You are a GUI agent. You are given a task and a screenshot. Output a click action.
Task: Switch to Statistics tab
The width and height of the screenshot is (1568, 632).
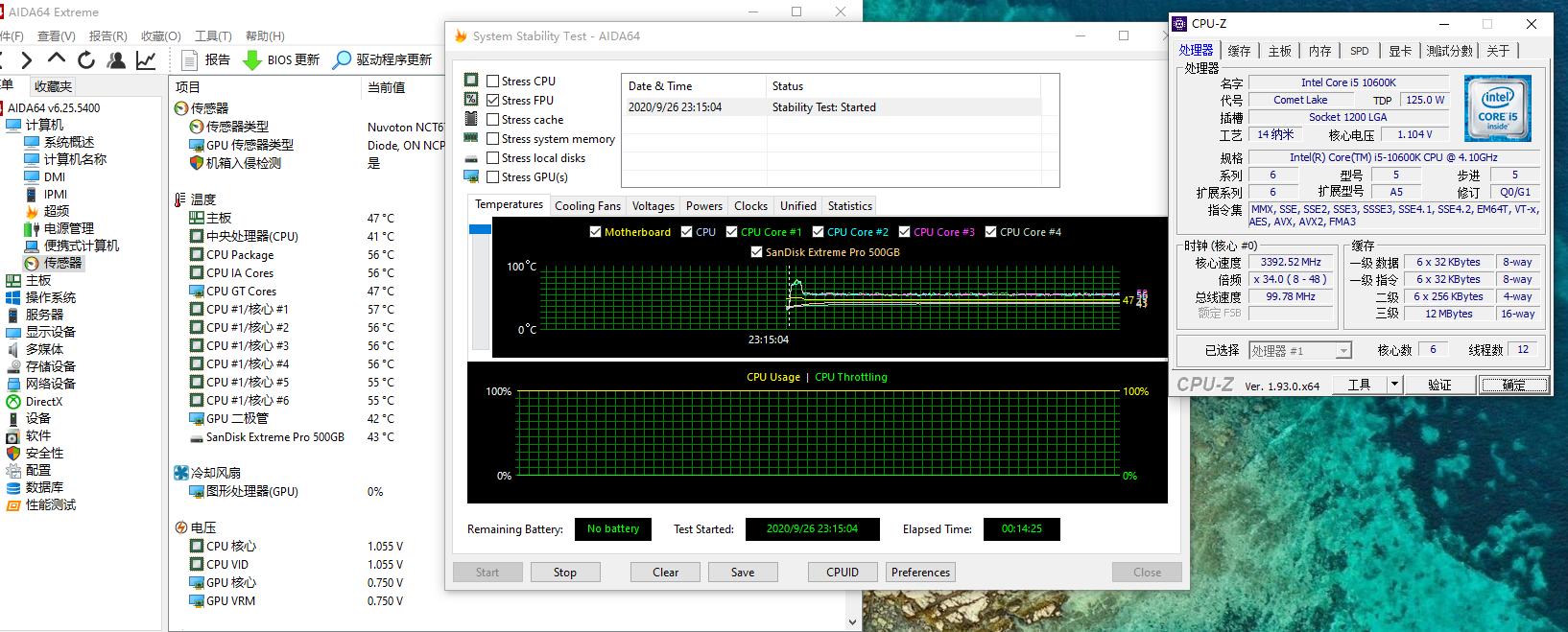click(x=850, y=206)
